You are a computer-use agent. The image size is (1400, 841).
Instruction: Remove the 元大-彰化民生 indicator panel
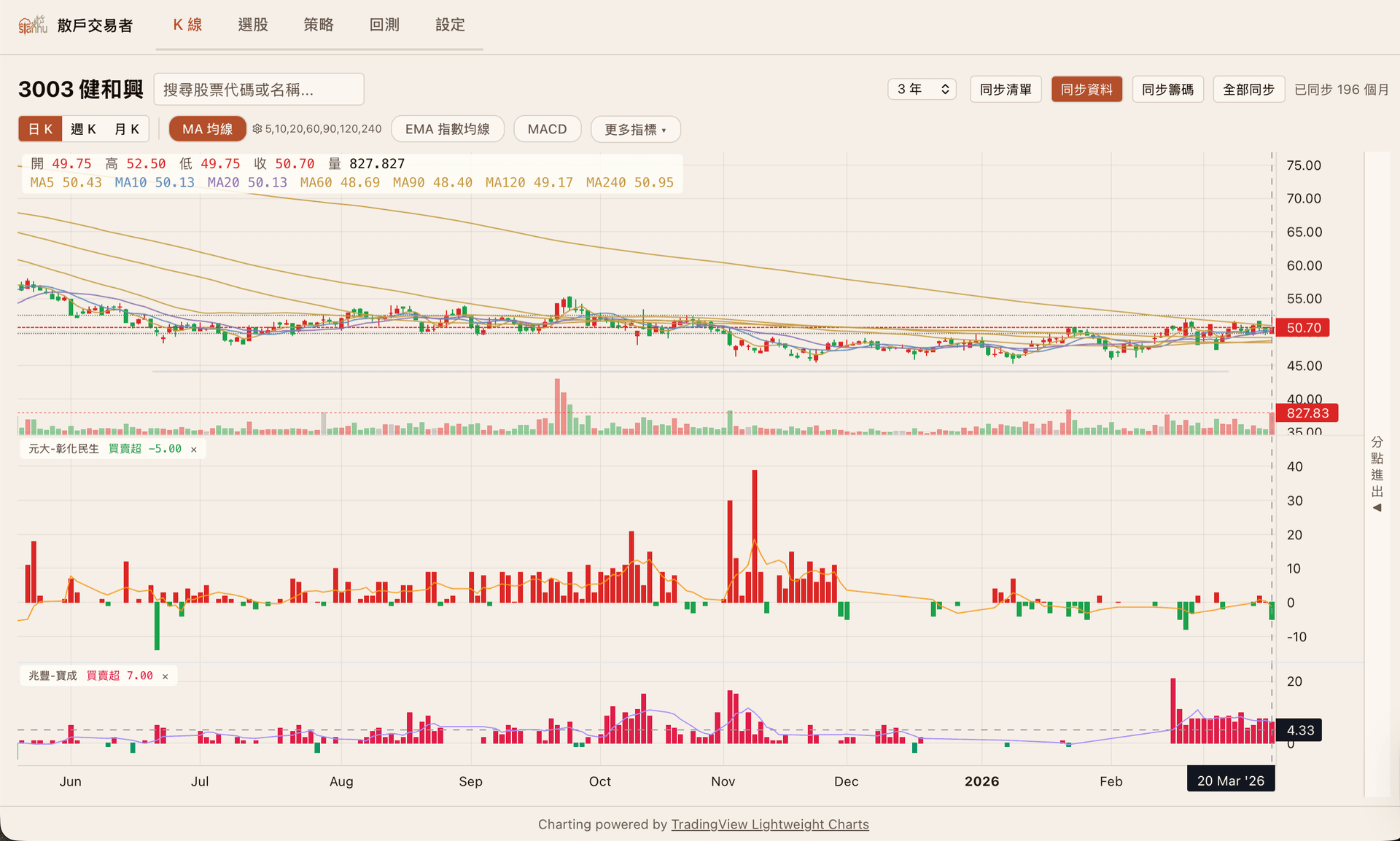point(194,450)
